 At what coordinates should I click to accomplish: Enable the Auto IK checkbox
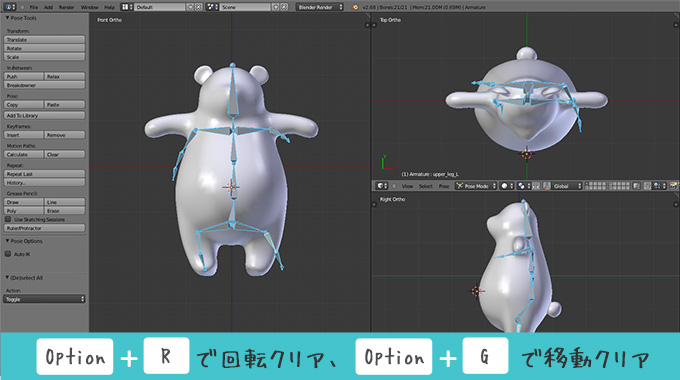click(8, 254)
